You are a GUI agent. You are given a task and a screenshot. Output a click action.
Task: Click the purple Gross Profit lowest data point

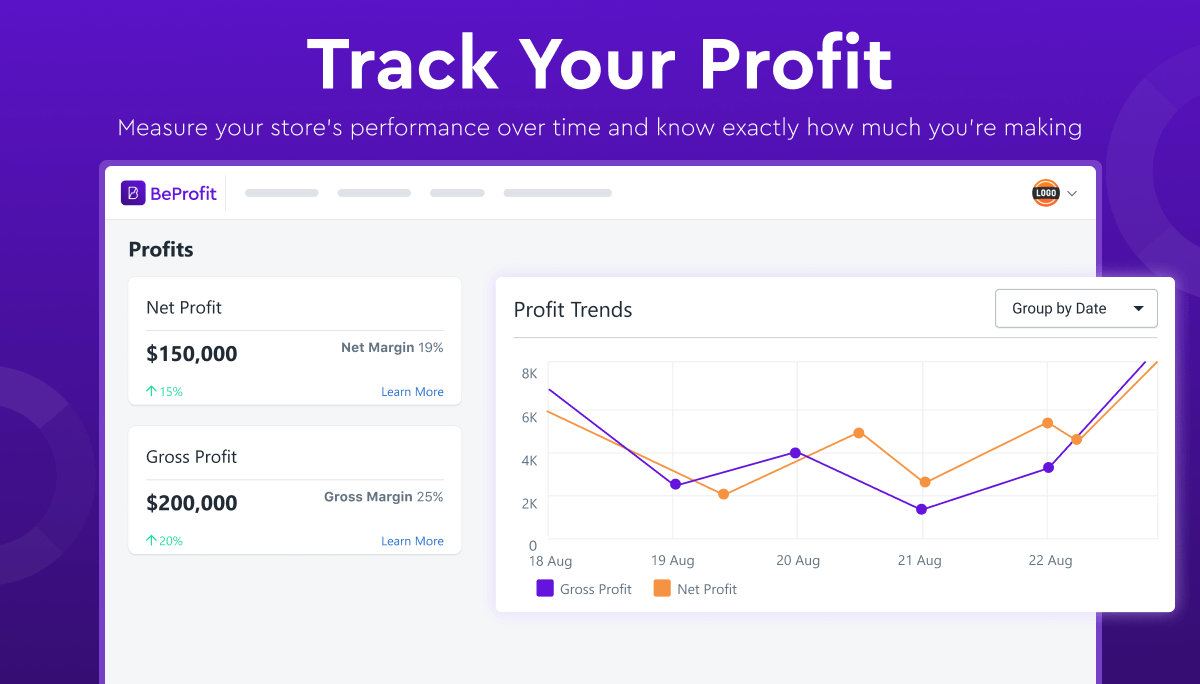point(921,509)
